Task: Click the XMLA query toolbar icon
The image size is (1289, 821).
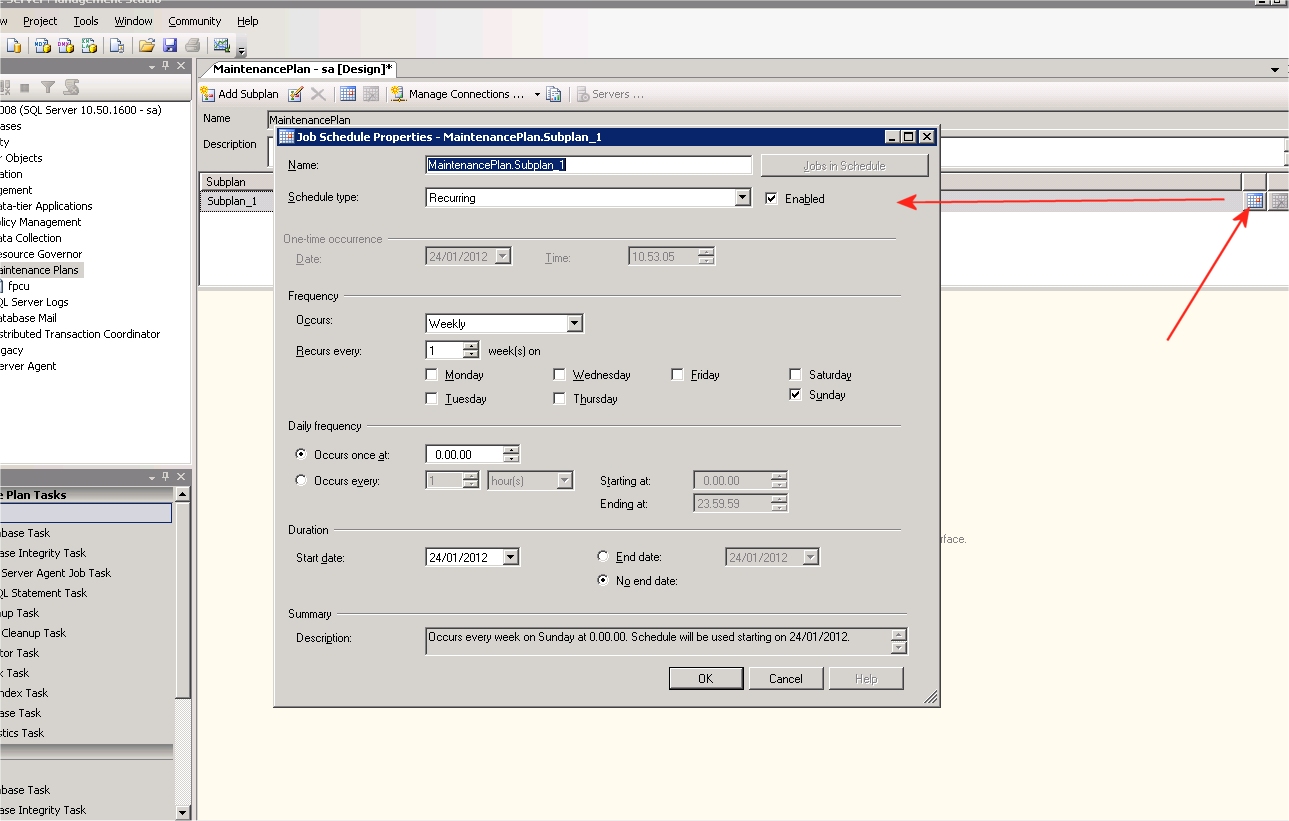Action: coord(89,45)
